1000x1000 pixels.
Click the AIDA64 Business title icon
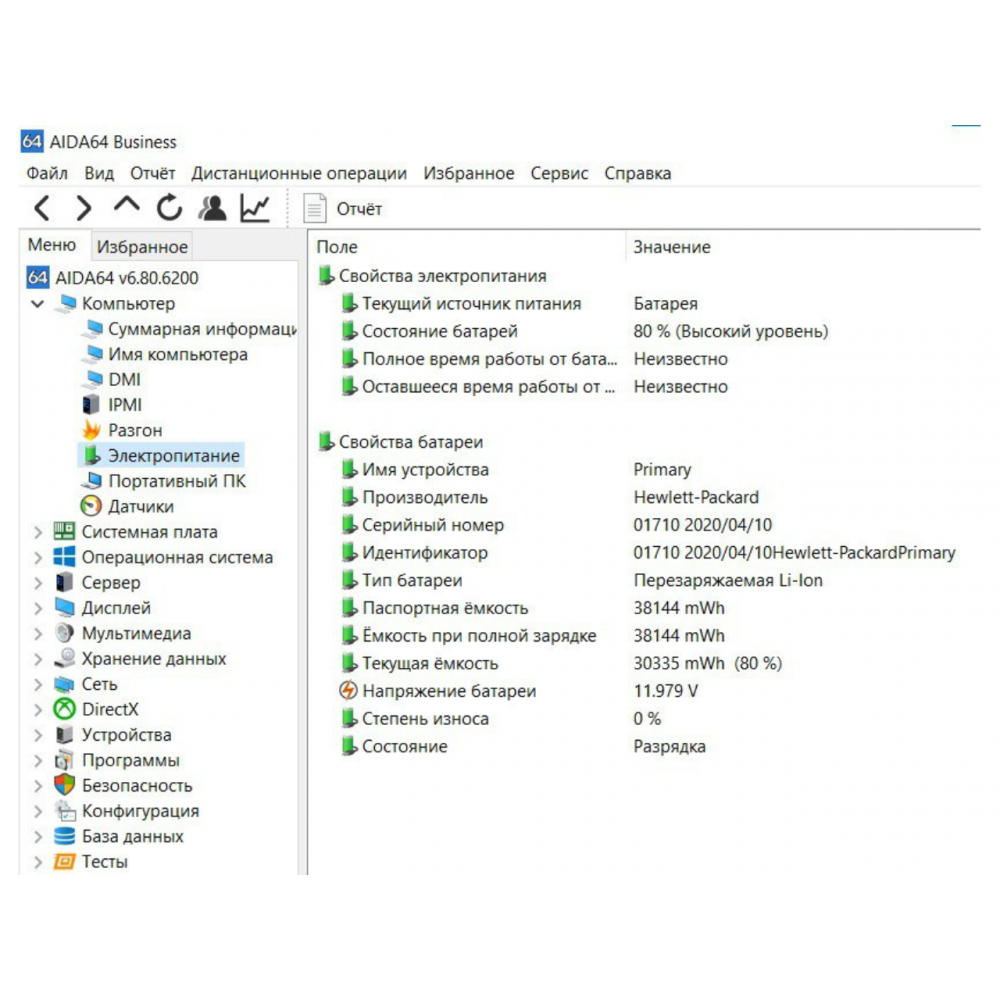(32, 141)
